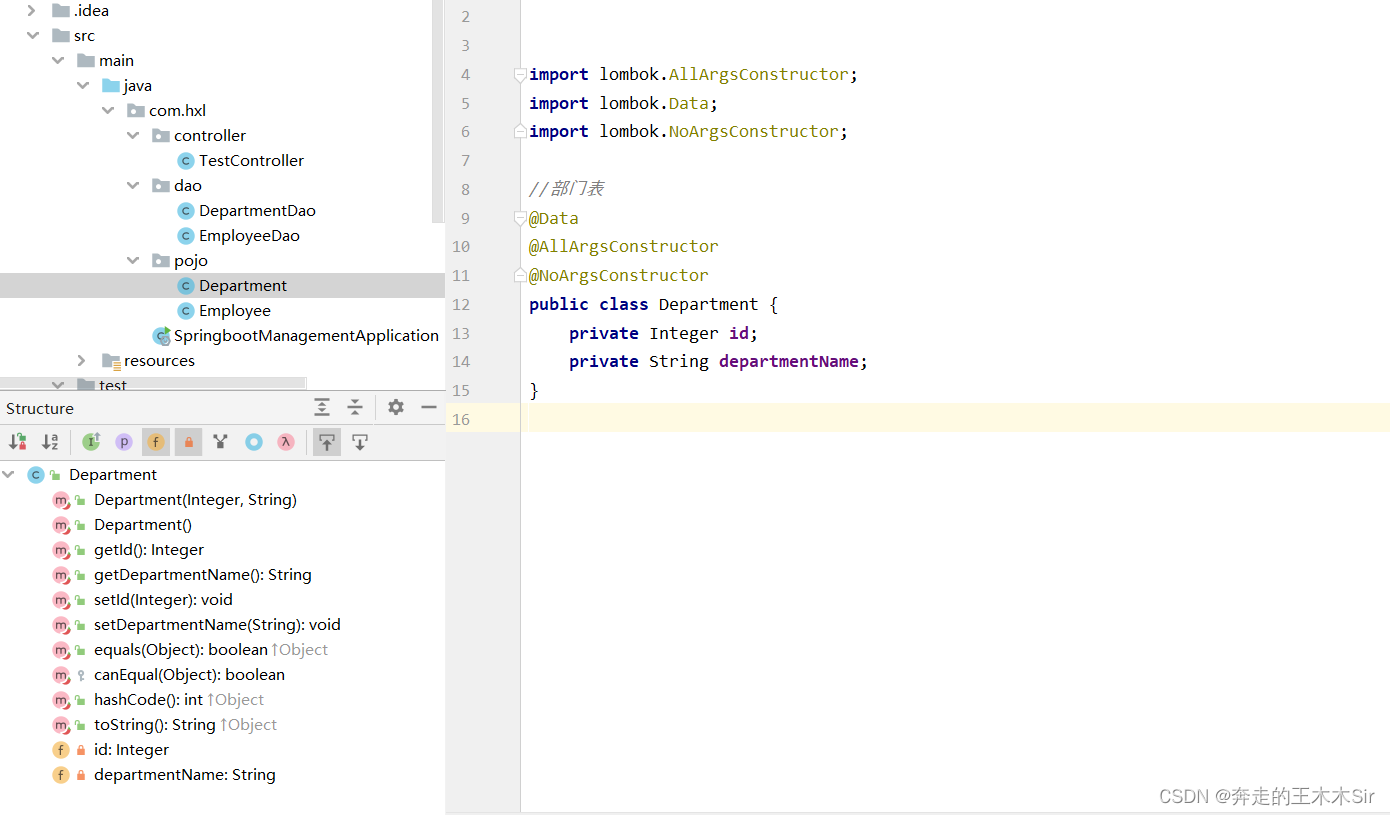Toggle fold marker at import line 6
The width and height of the screenshot is (1390, 815).
point(519,131)
